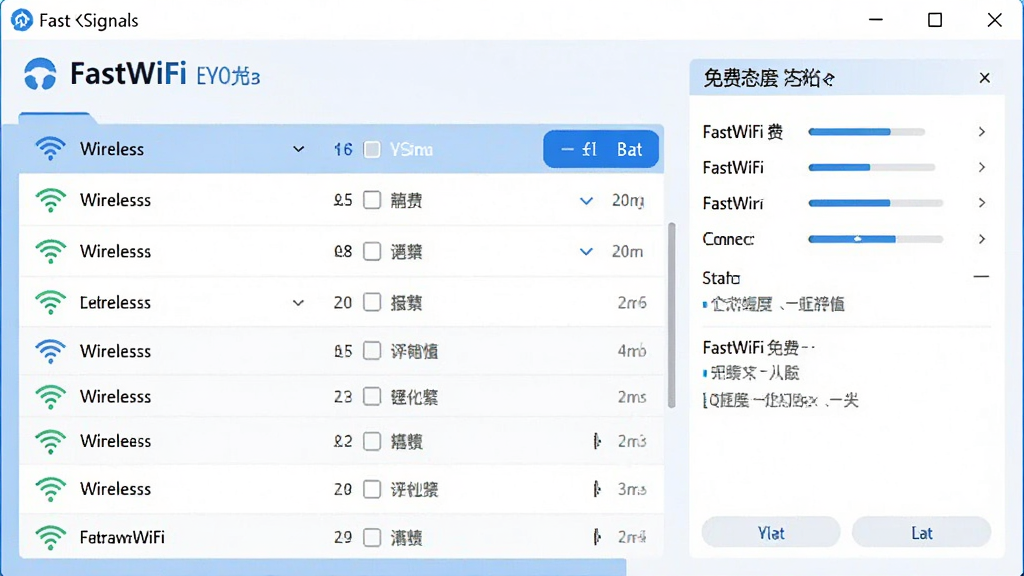Click the FastWiFi headphone logo icon
The width and height of the screenshot is (1024, 576).
point(40,74)
